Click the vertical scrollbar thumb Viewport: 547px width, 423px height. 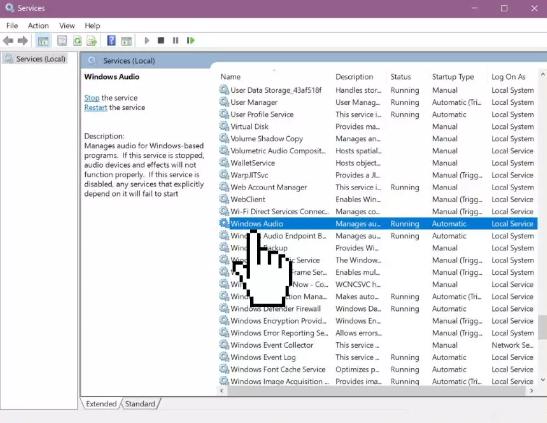[542, 327]
